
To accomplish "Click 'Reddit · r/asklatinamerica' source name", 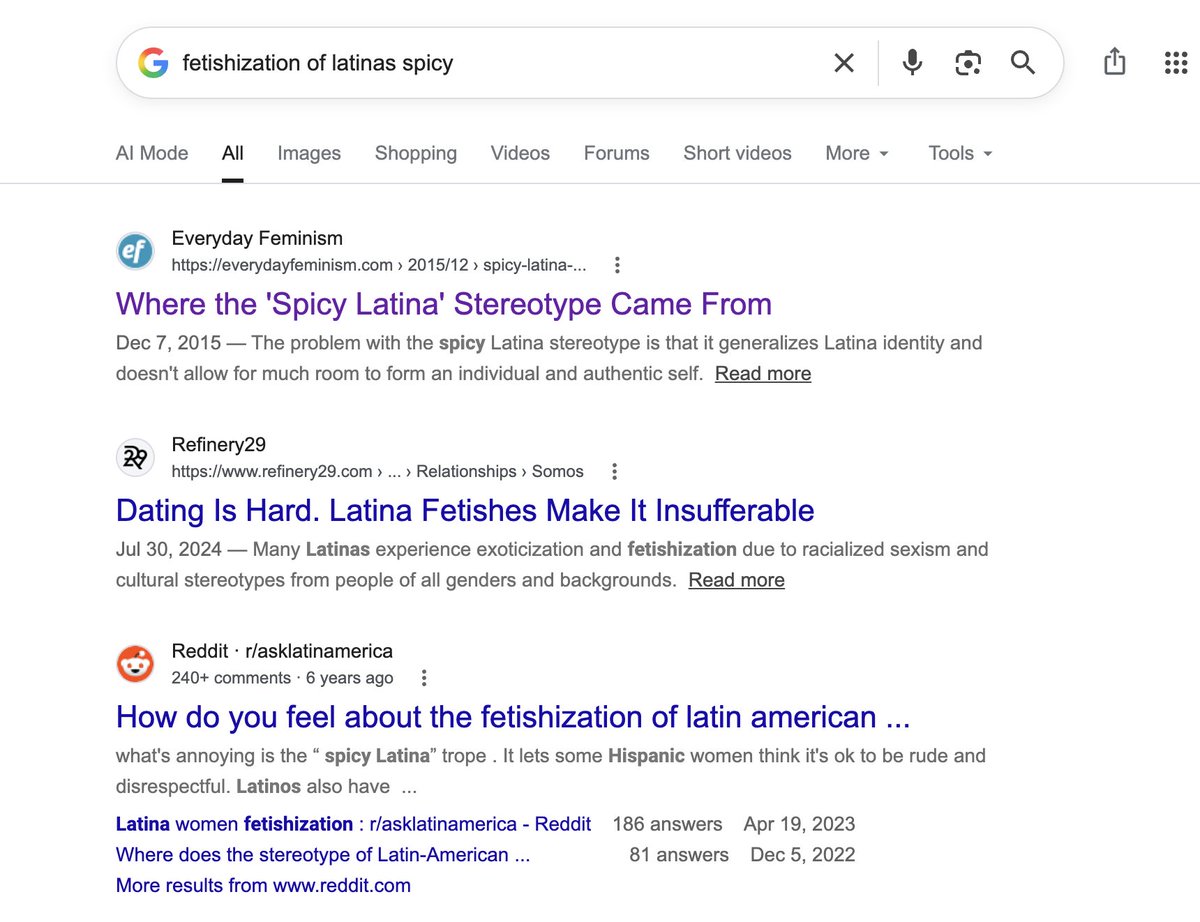I will pyautogui.click(x=282, y=651).
